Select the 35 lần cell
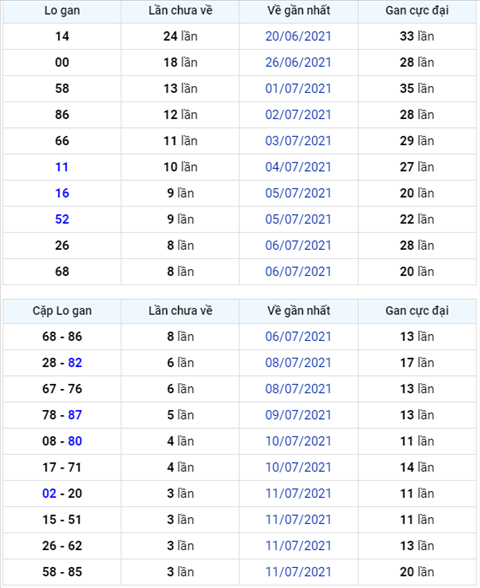Viewport: 480px width, 588px height. [417, 89]
